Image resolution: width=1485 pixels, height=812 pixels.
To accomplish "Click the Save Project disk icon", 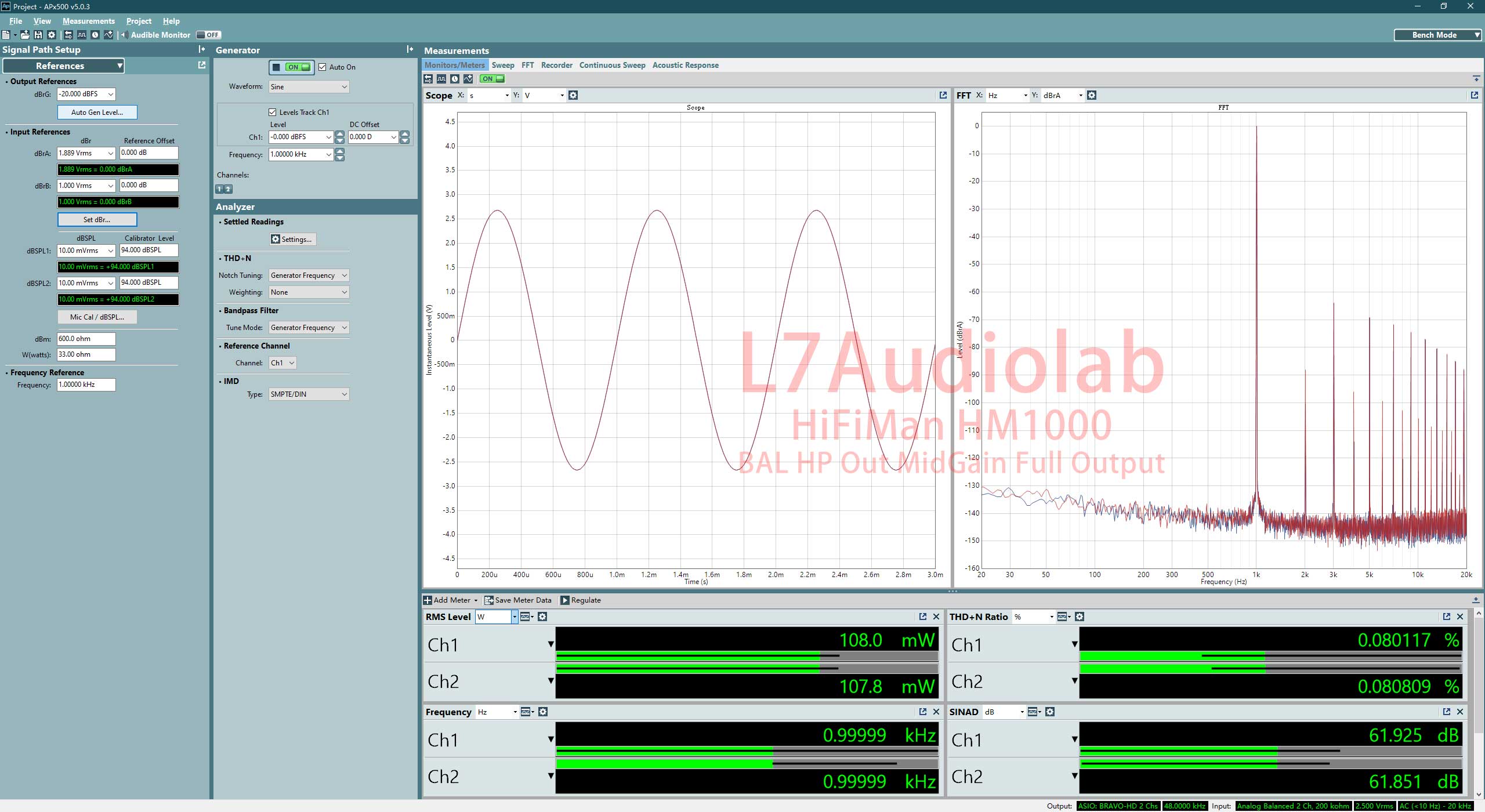I will point(38,35).
